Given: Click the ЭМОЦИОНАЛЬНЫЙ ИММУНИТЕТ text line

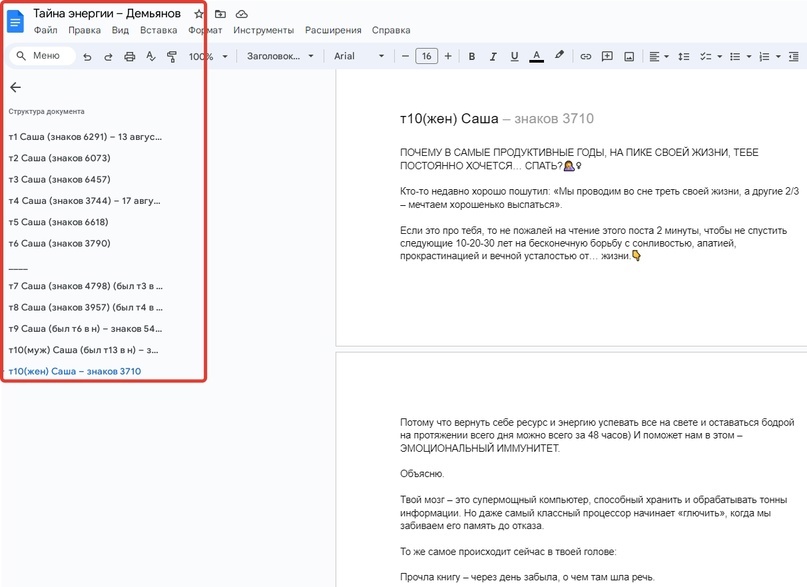Looking at the screenshot, I should tap(480, 449).
